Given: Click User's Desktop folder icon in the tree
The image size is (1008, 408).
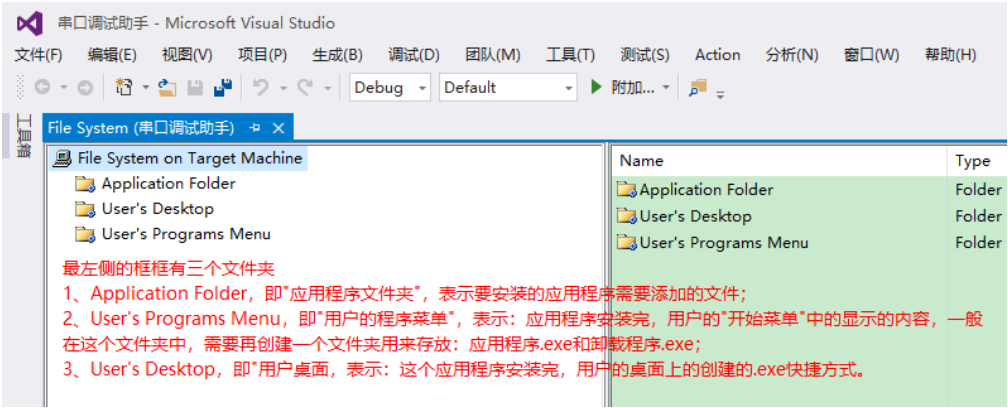Looking at the screenshot, I should click(x=85, y=209).
